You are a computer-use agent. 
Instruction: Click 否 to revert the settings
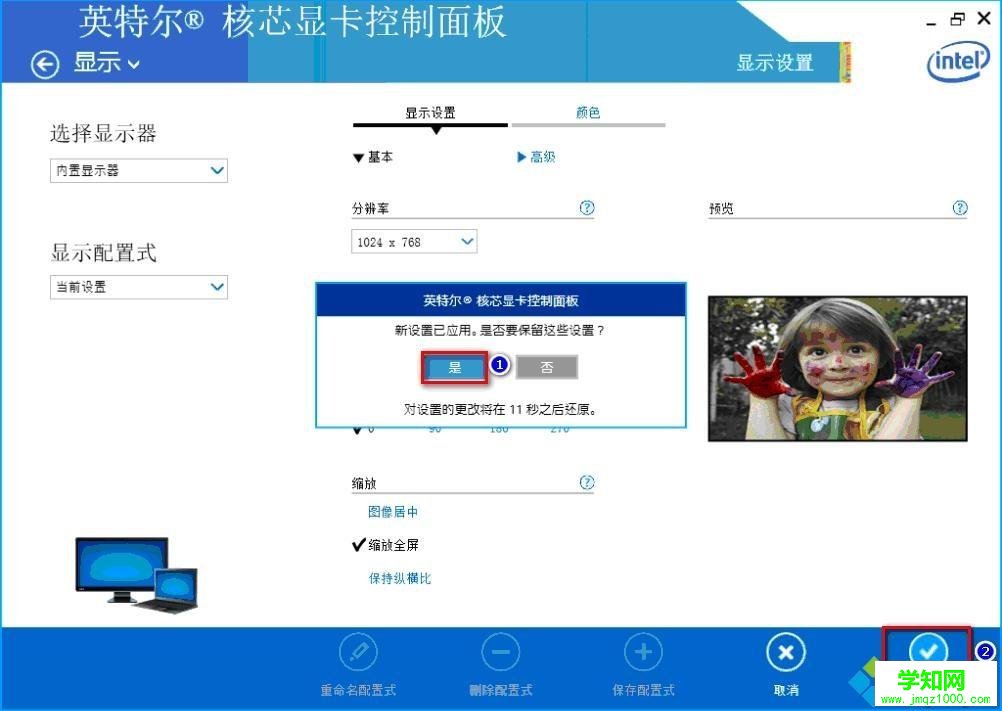tap(547, 367)
